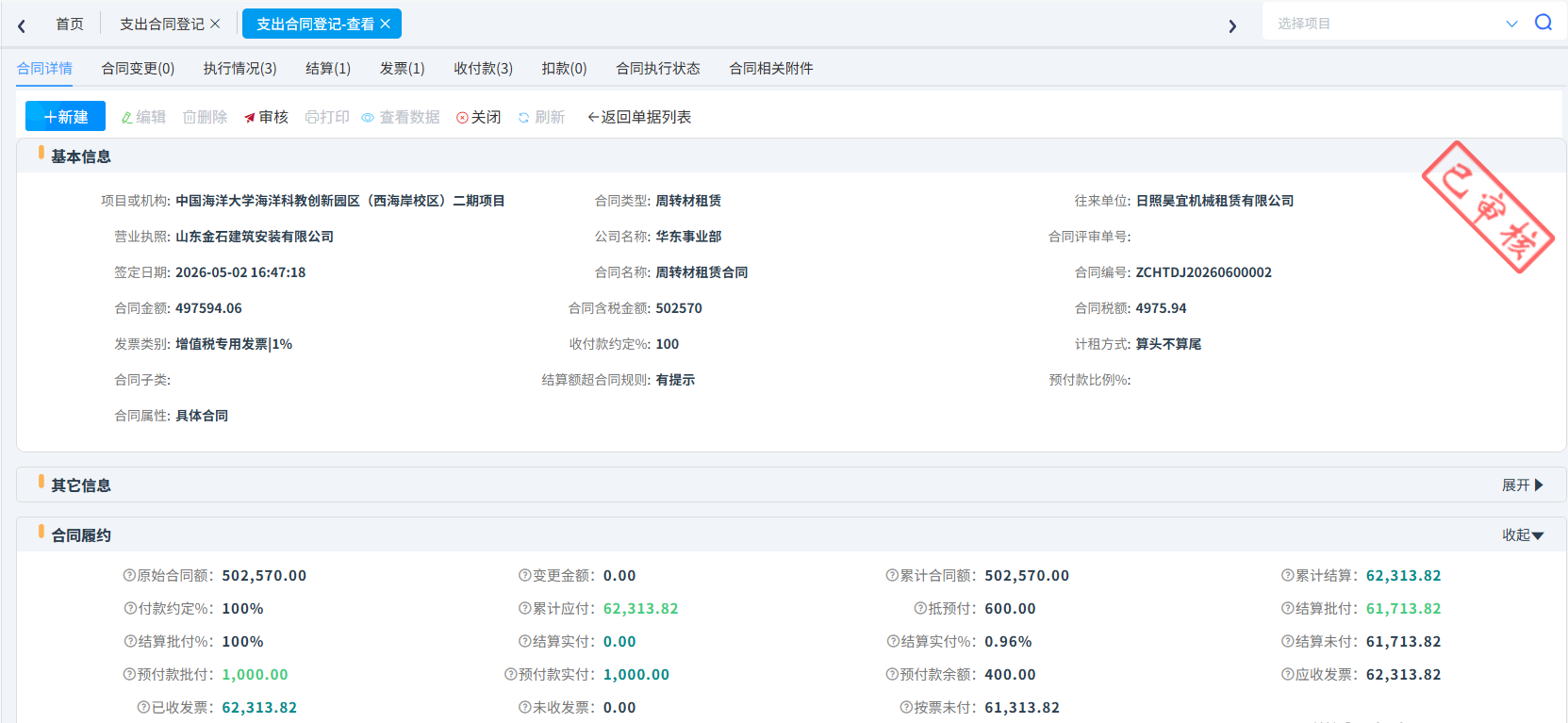Screen dimensions: 1568x723
Task: Click contract number ZCHTDJ20260600002
Action: 1203,272
